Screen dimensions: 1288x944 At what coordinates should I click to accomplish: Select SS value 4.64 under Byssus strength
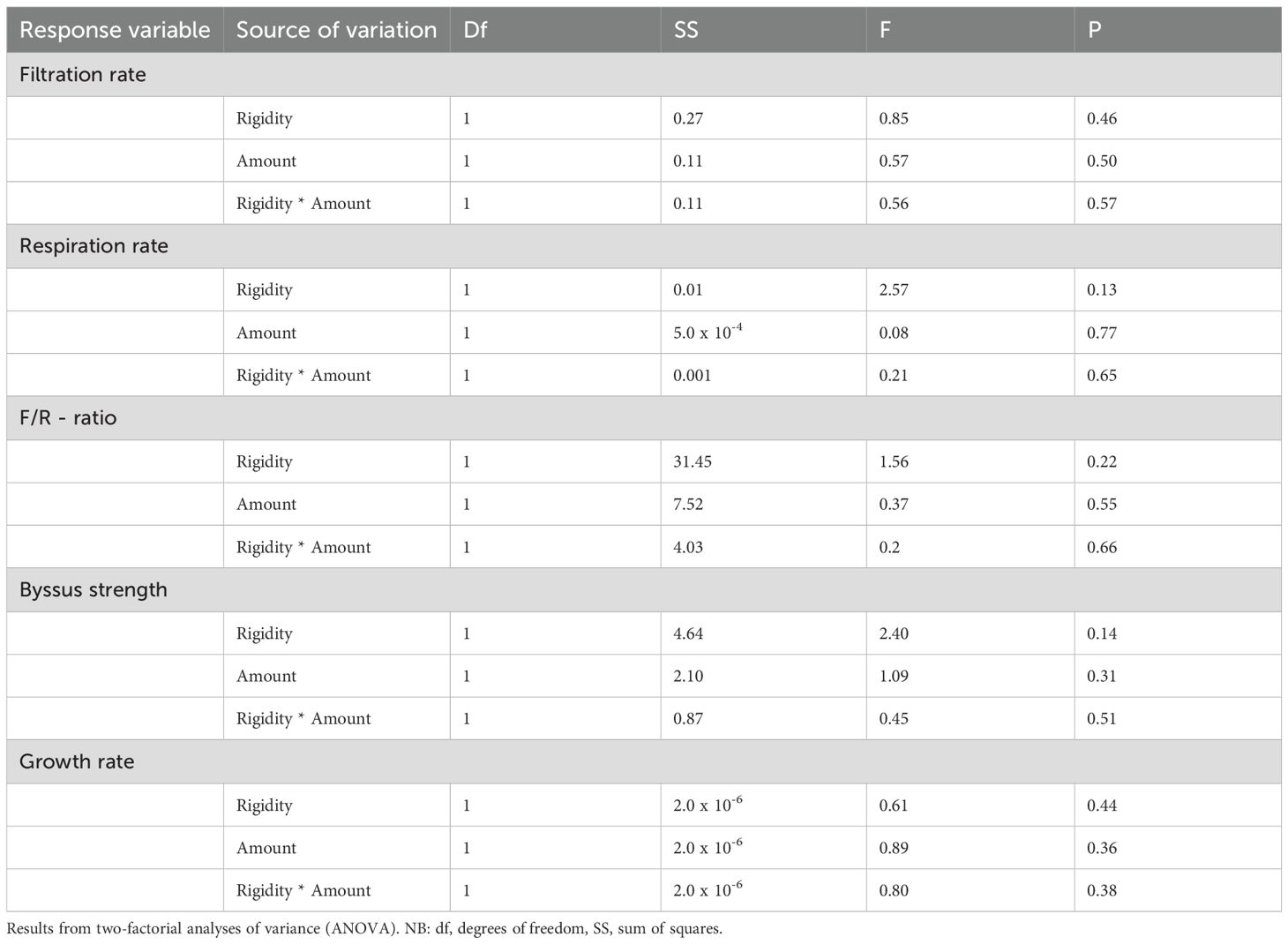688,633
